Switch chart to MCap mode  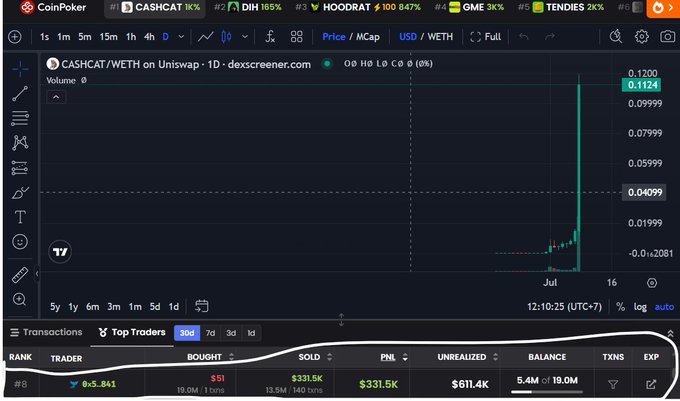click(368, 37)
